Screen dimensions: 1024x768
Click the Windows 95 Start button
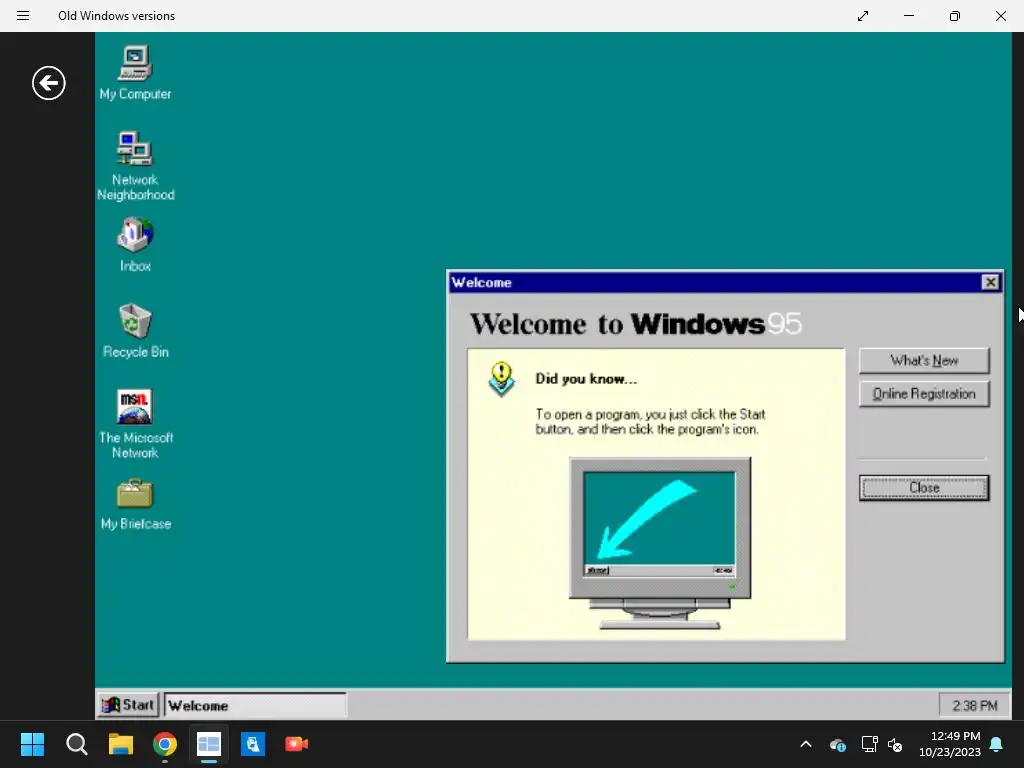tap(129, 705)
